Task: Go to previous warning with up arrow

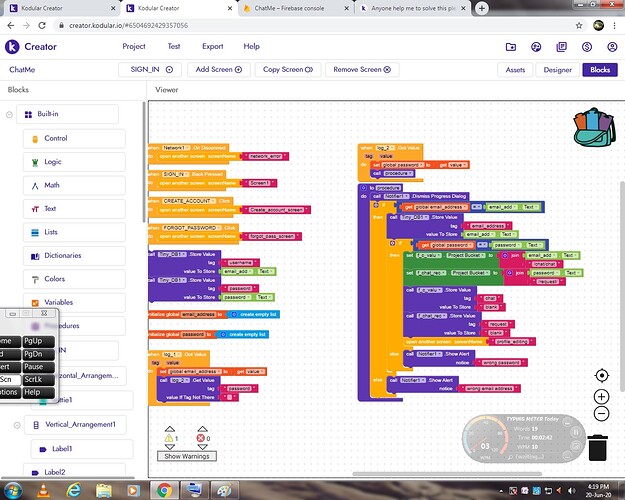Action: (170, 429)
